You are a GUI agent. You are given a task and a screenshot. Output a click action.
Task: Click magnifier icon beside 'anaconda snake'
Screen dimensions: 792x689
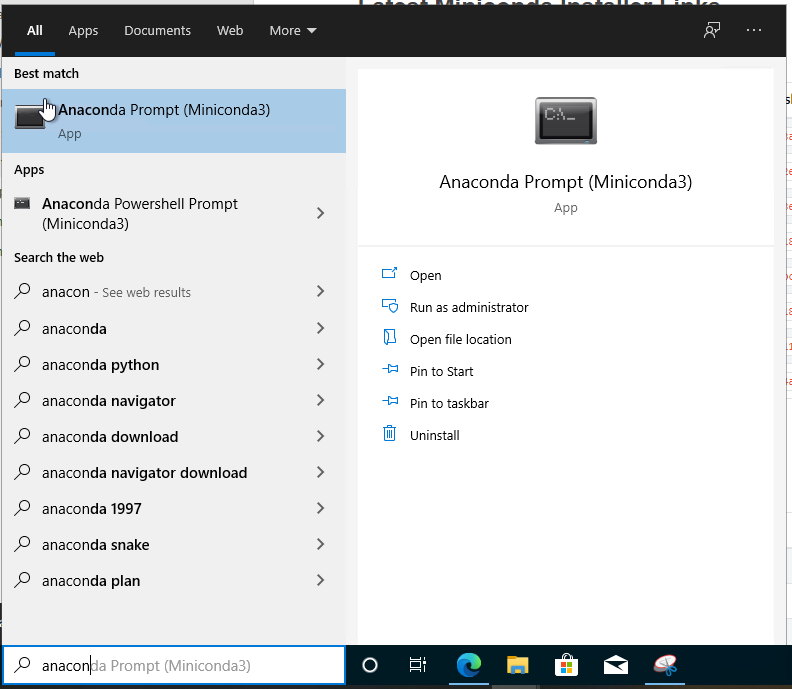(x=22, y=544)
